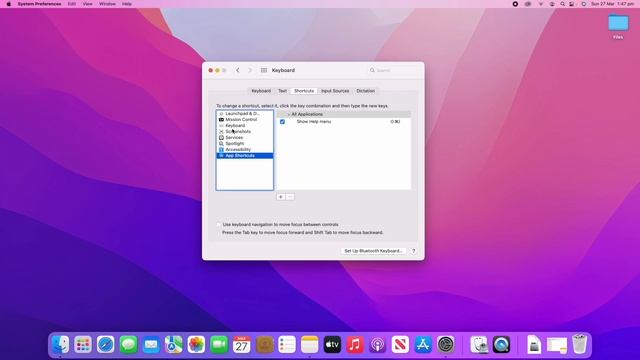Click the date and time in menu bar
This screenshot has height=360, width=640.
612,4
